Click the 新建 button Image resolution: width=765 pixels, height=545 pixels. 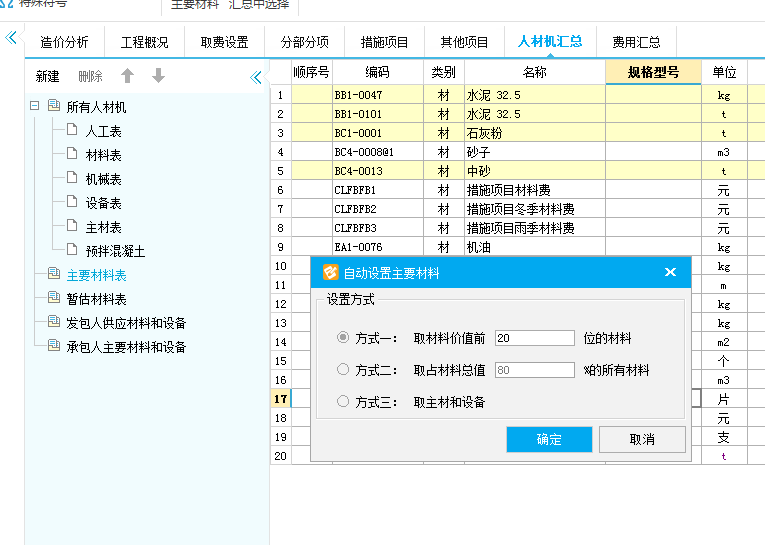[47, 77]
